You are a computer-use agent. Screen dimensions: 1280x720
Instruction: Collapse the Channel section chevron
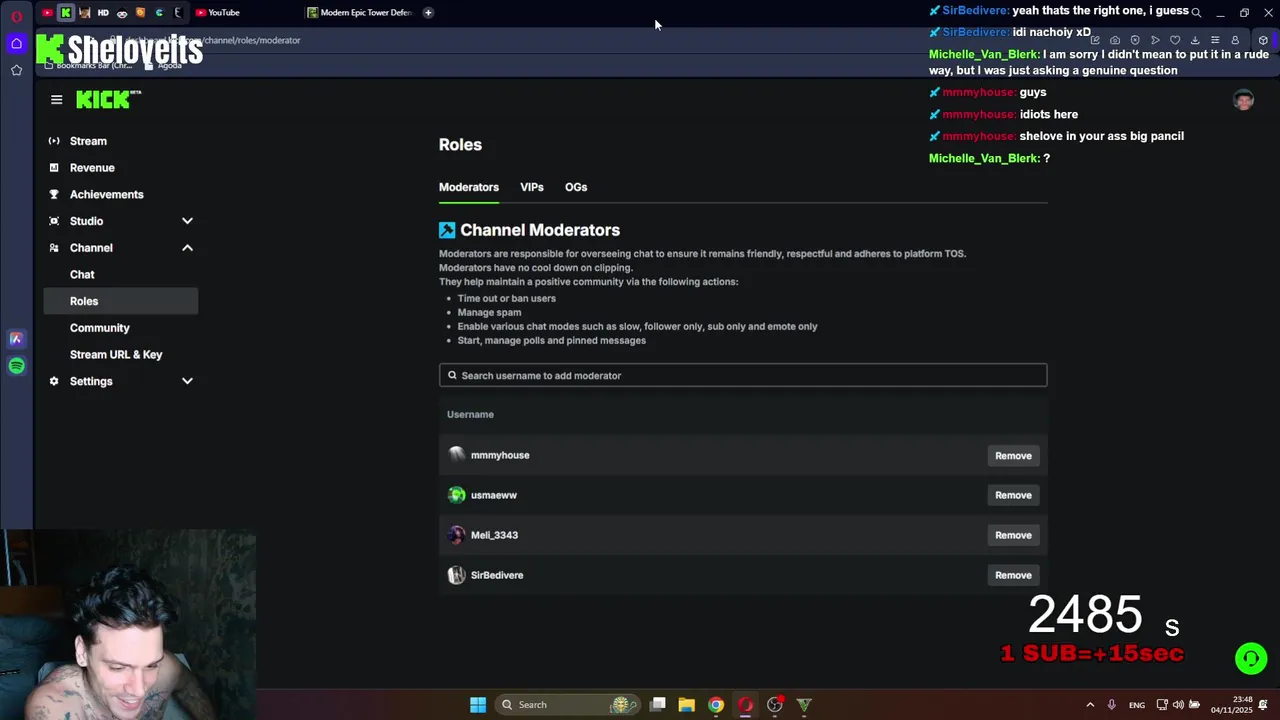(187, 248)
